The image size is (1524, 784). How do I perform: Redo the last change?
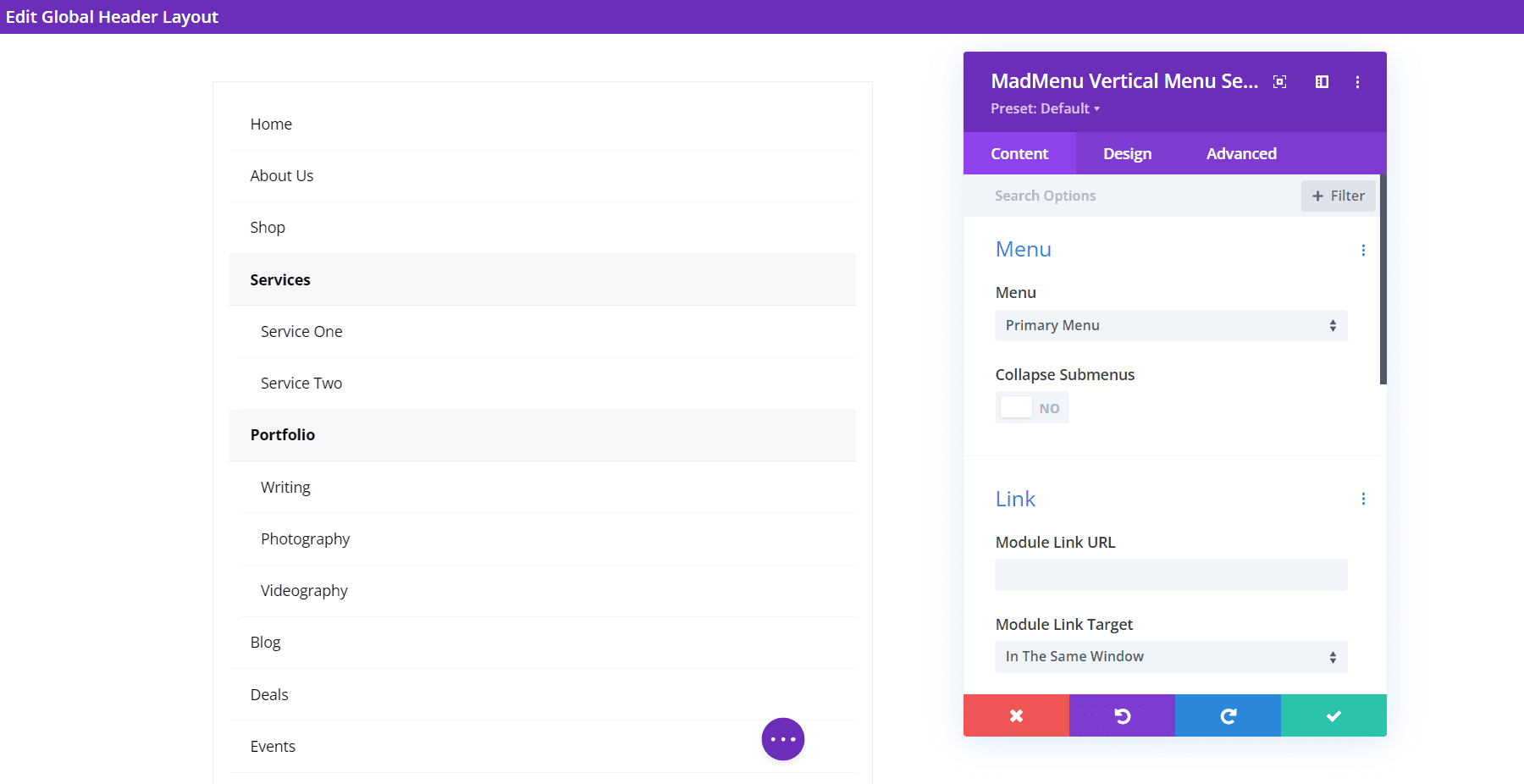[1228, 715]
